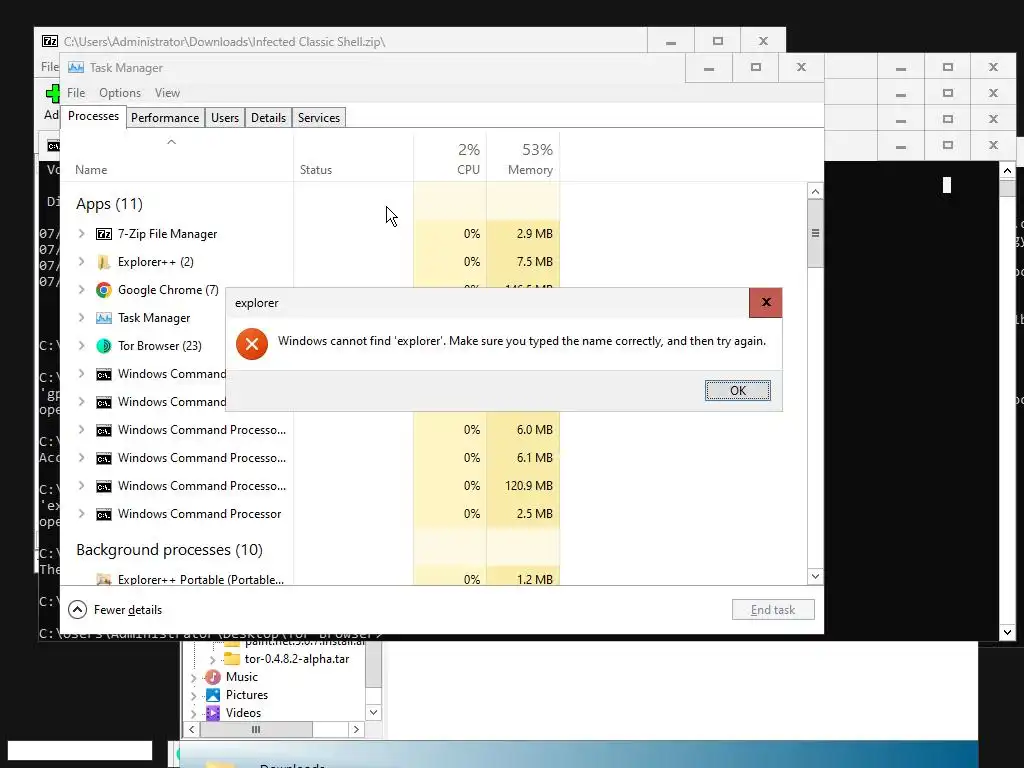1024x768 pixels.
Task: Click cmd icon of 120.9 MB process
Action: click(x=104, y=487)
